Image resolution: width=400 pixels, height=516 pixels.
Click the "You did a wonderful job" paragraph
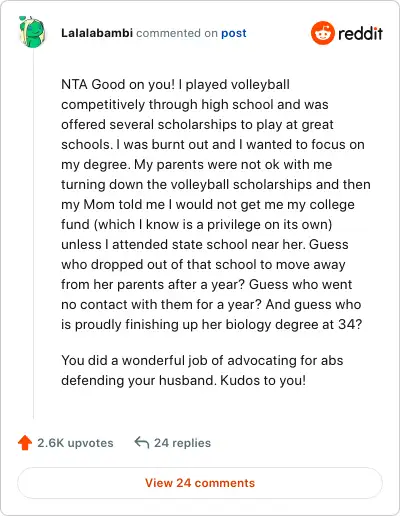pos(202,370)
